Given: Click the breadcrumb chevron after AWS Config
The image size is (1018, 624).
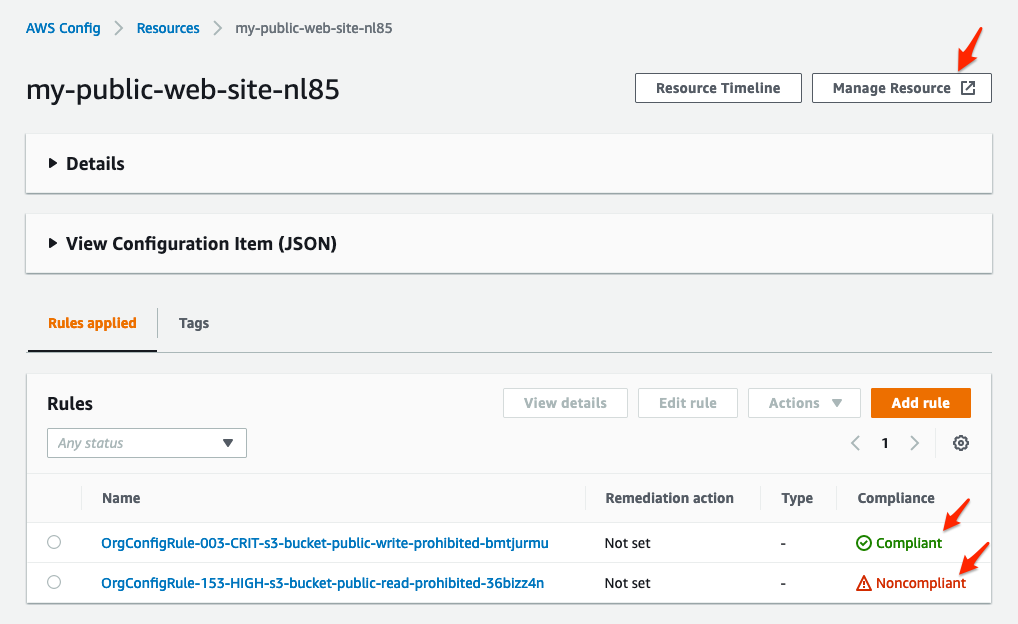Looking at the screenshot, I should [119, 29].
